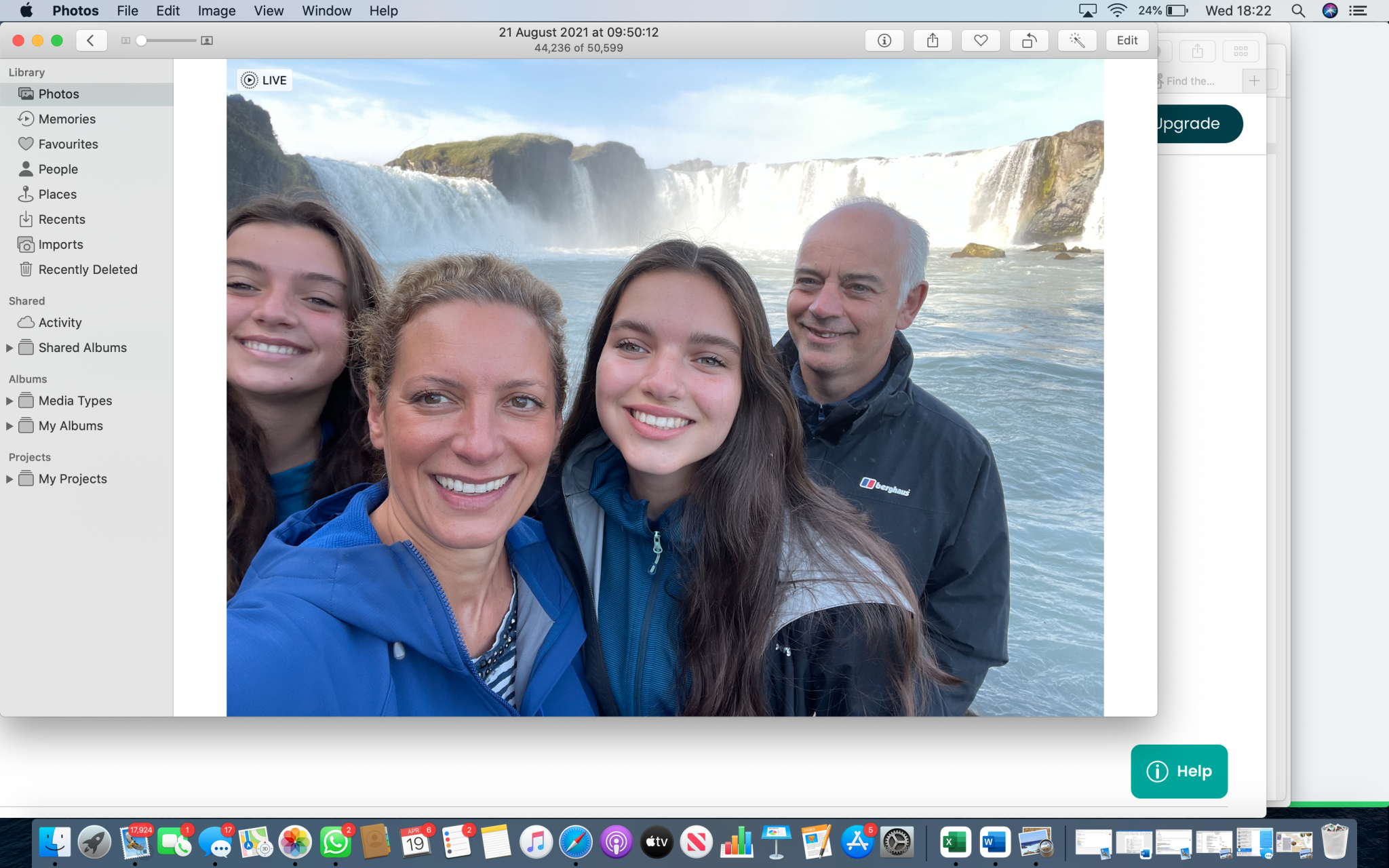Toggle the LIVE photo badge
The height and width of the screenshot is (868, 1389).
point(265,80)
